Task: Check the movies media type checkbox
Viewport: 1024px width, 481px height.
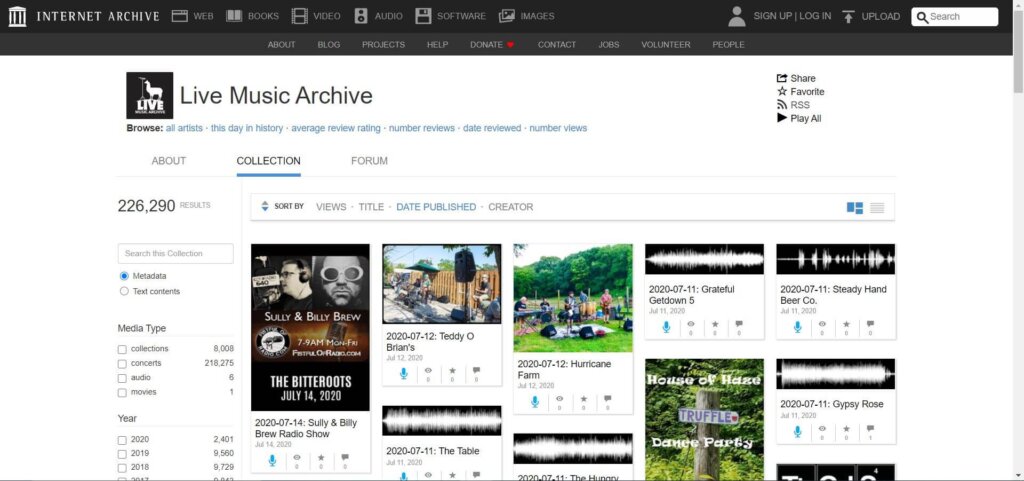Action: [122, 393]
